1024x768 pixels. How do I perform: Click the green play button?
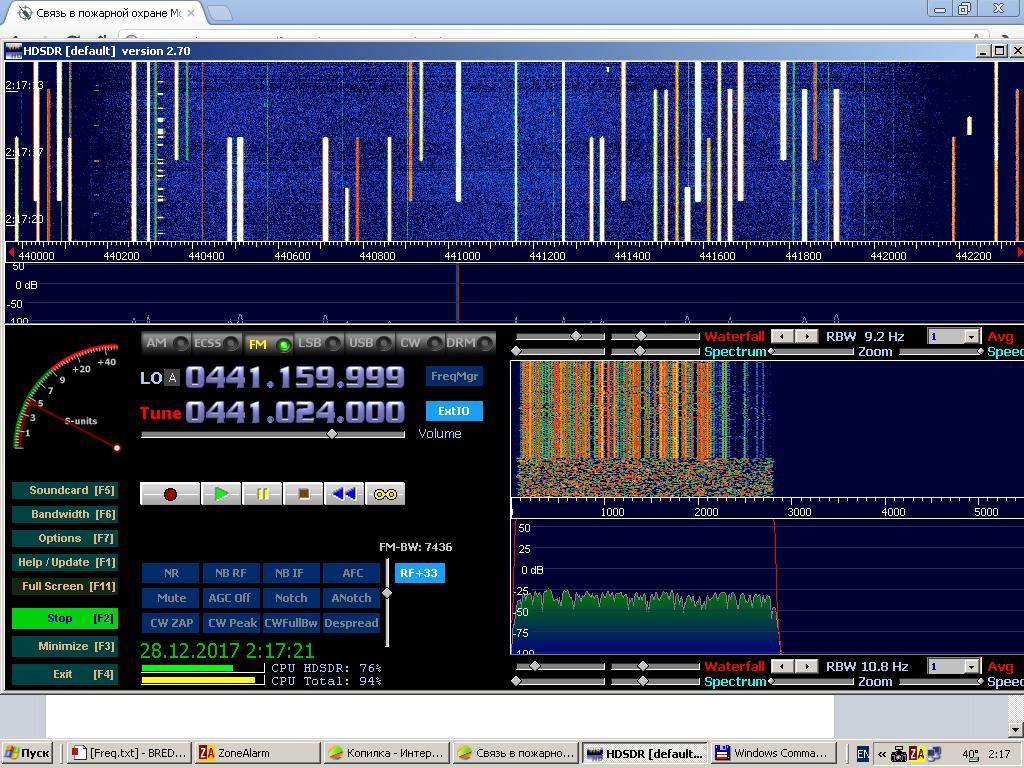tap(221, 494)
